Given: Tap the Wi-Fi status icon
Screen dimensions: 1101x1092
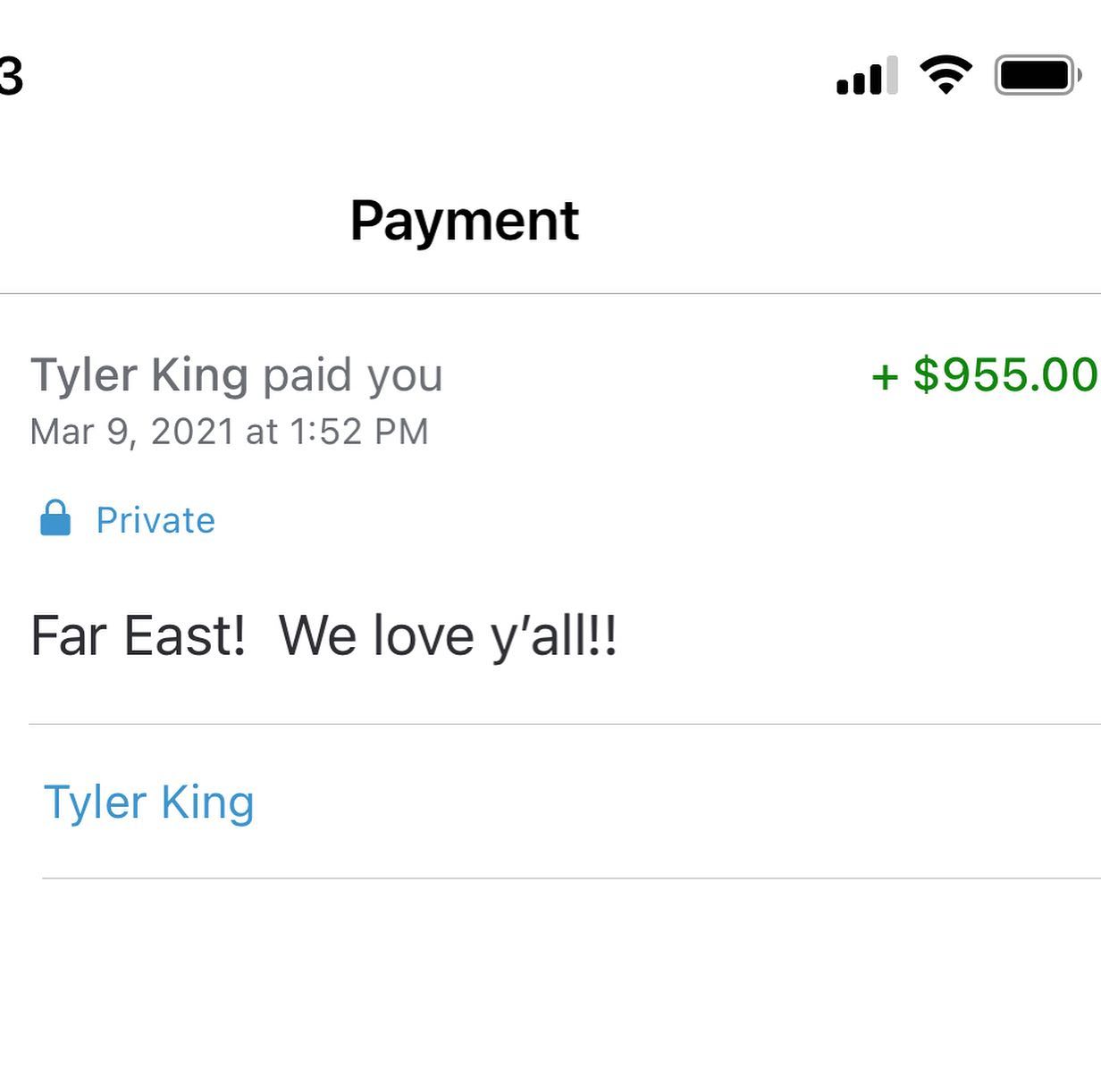Looking at the screenshot, I should coord(946,75).
